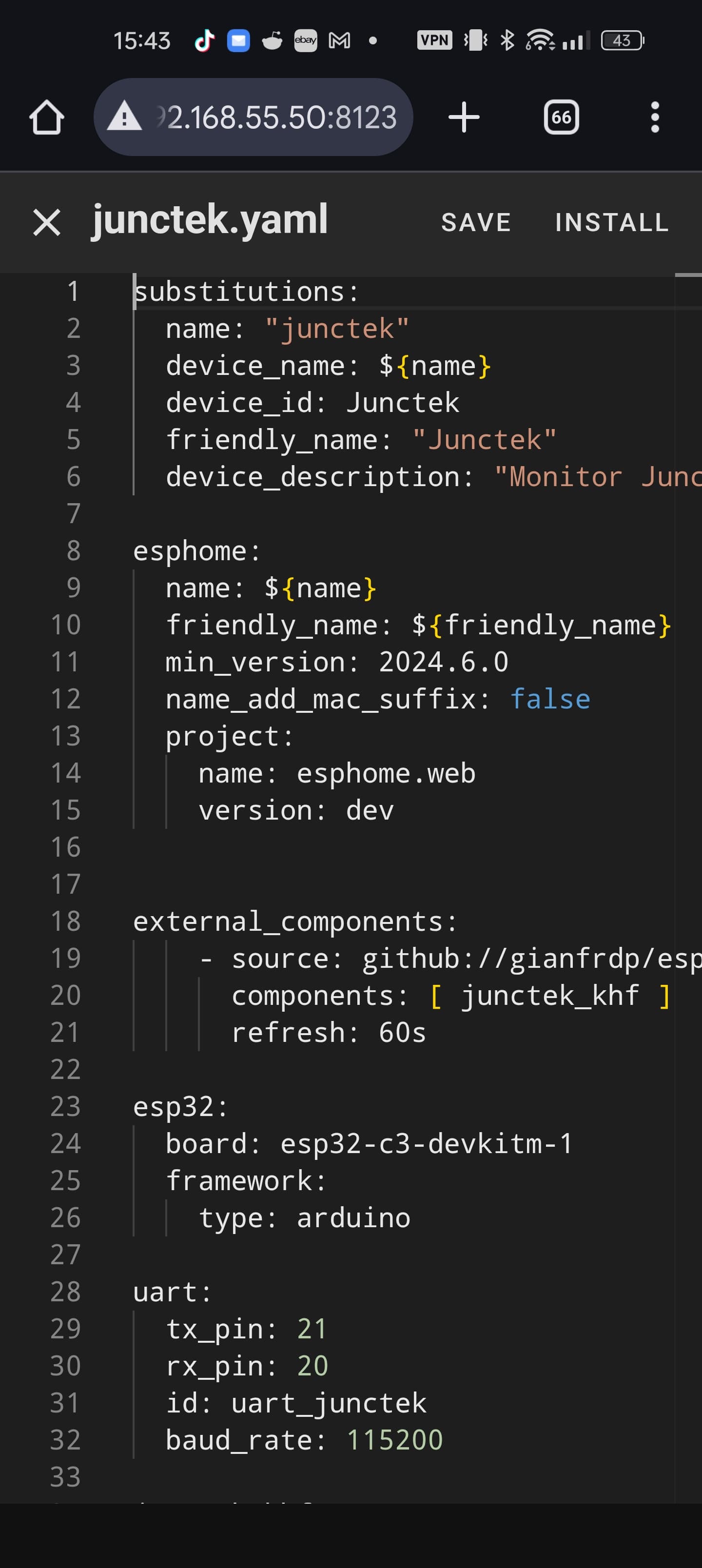Tap the eBay notification icon in status bar

coord(305,41)
